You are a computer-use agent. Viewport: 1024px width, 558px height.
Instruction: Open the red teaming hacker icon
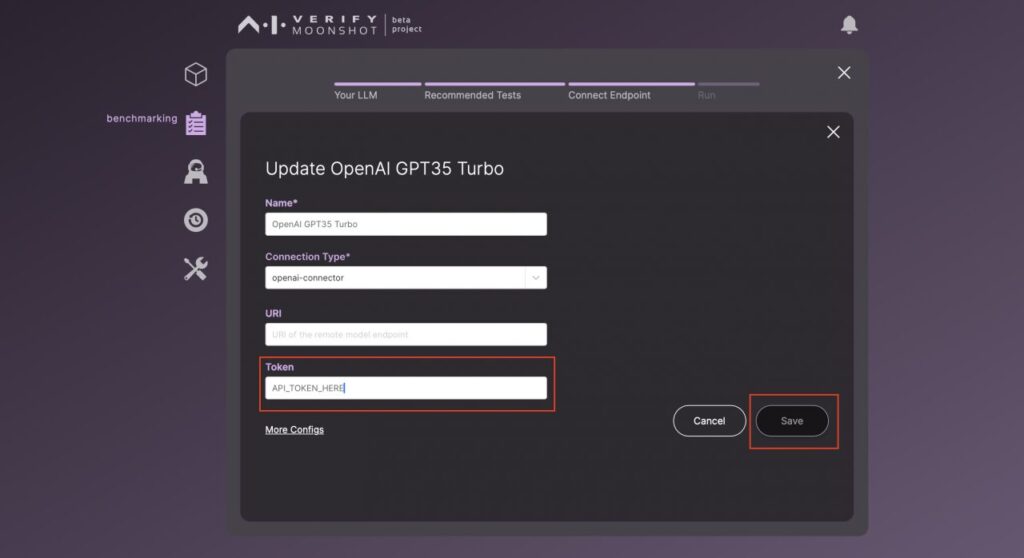tap(196, 171)
